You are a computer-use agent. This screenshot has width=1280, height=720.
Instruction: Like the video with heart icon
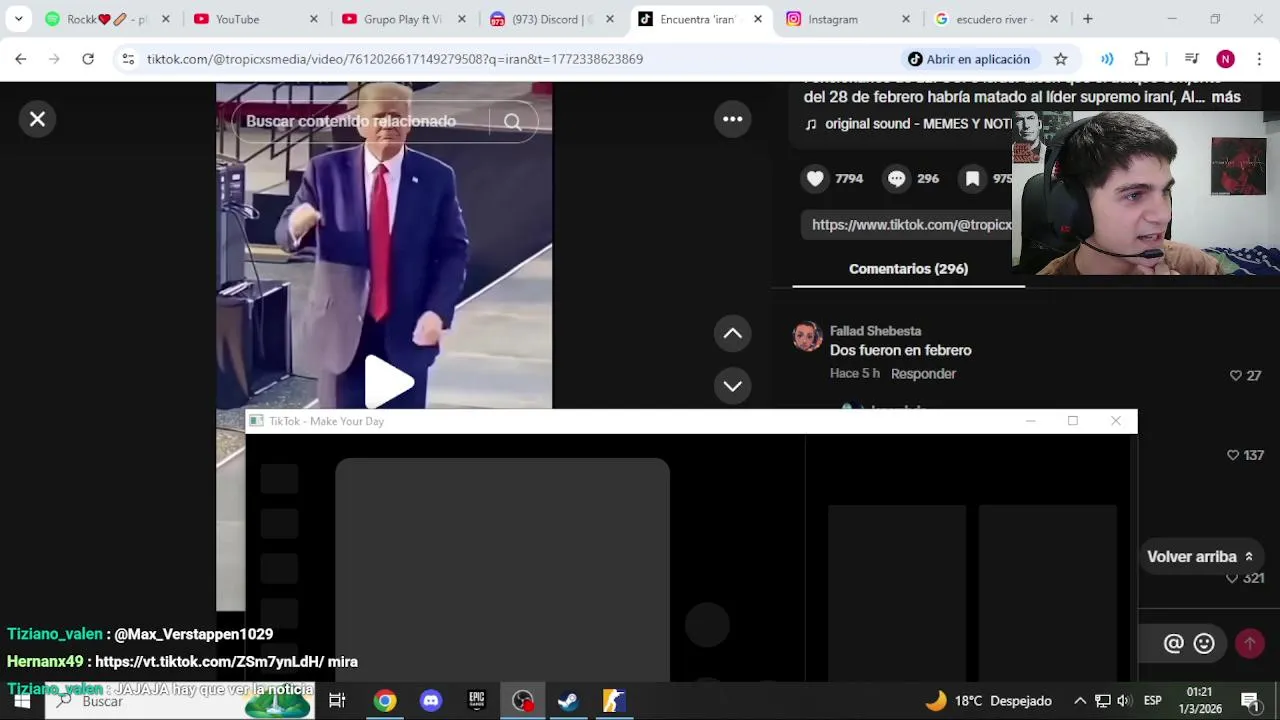[816, 178]
